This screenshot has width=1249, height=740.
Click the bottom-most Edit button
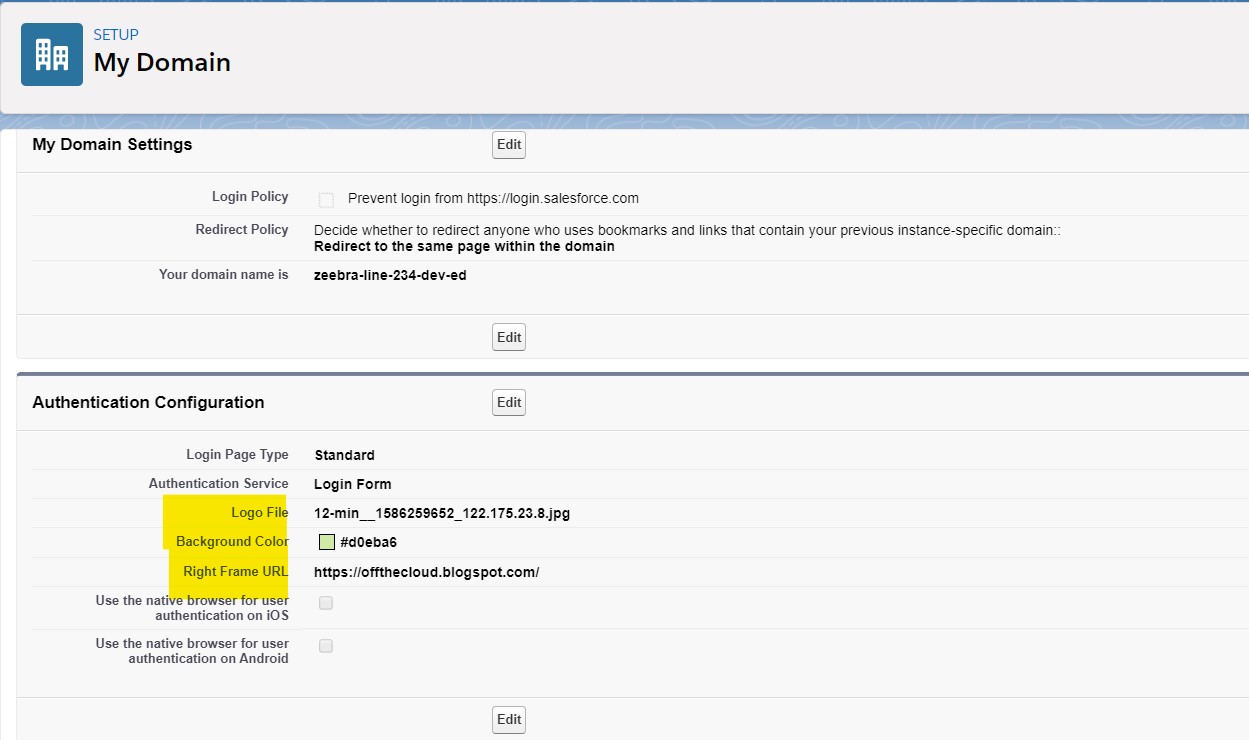pos(508,719)
